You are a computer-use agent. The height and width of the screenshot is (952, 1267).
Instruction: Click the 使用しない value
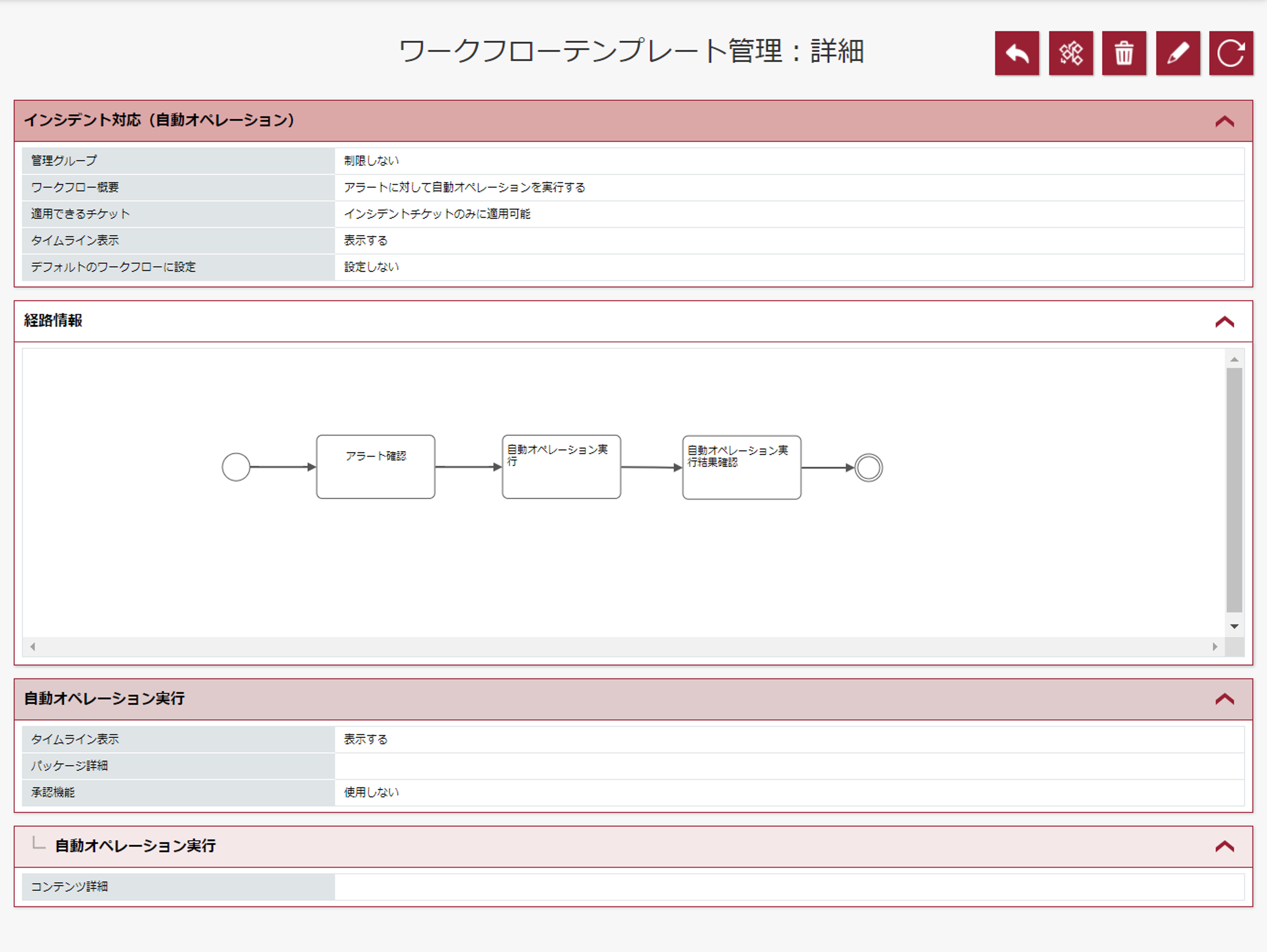pyautogui.click(x=371, y=792)
